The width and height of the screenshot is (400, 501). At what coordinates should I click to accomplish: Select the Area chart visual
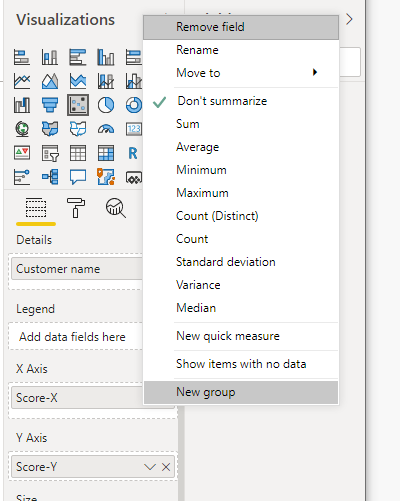50,81
